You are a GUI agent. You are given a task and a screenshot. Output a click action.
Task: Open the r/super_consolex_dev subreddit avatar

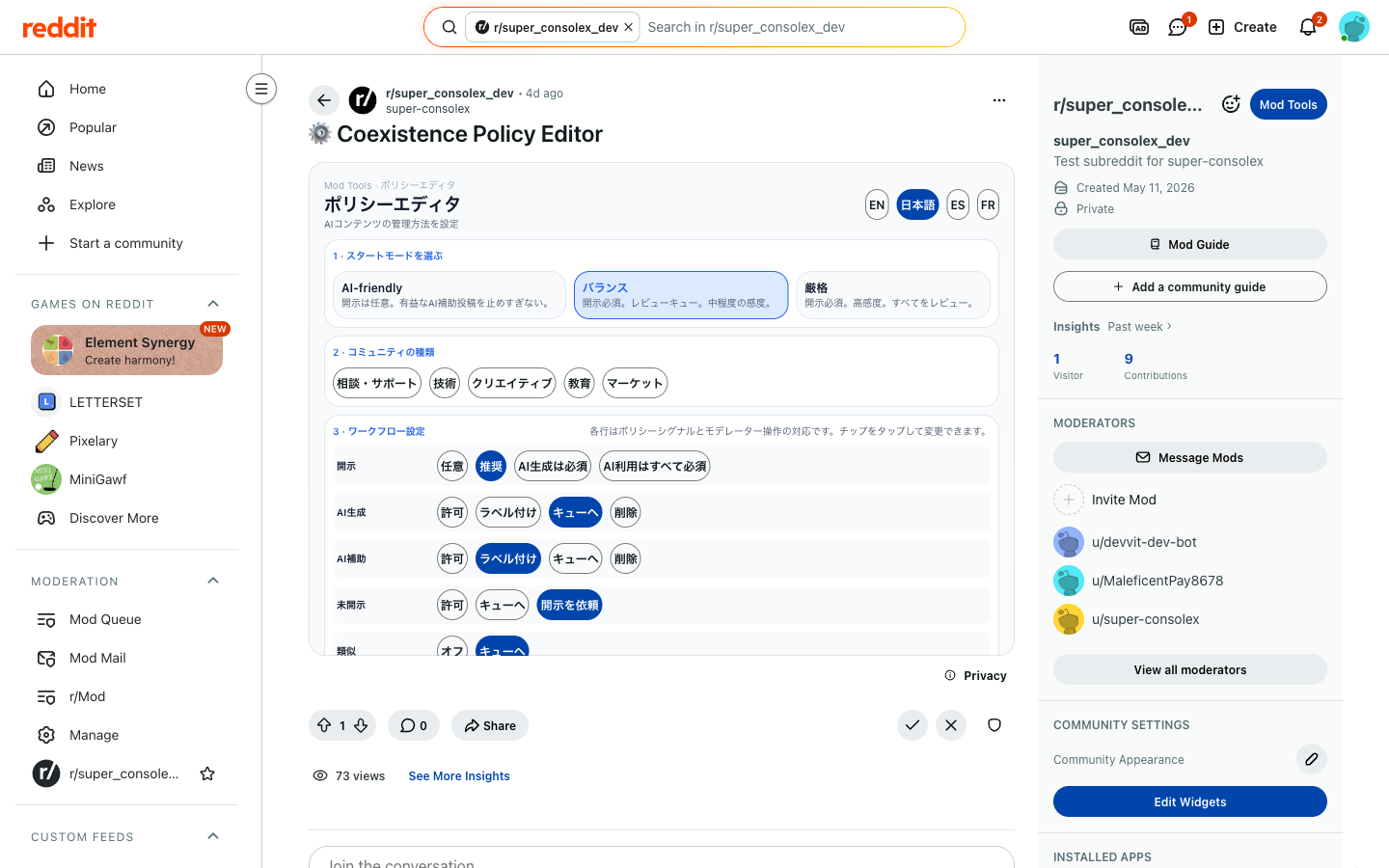pyautogui.click(x=363, y=100)
